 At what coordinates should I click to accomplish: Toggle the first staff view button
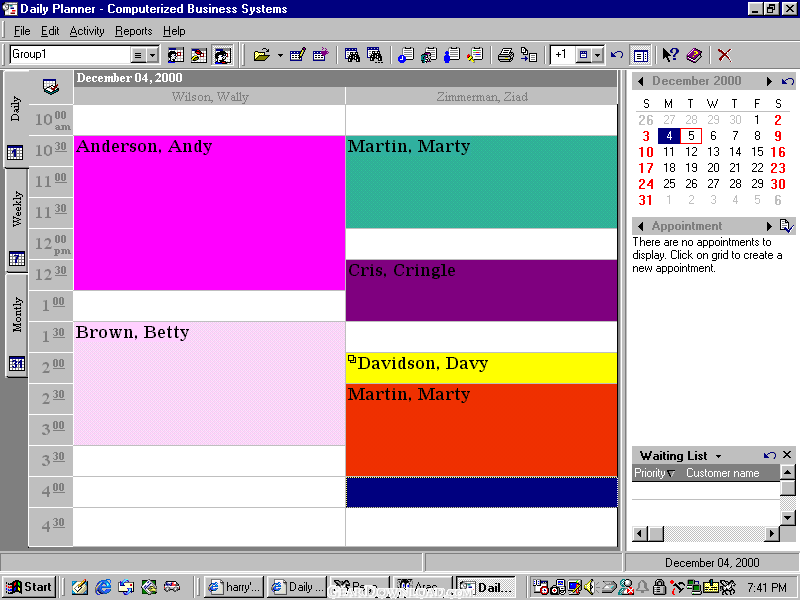176,55
